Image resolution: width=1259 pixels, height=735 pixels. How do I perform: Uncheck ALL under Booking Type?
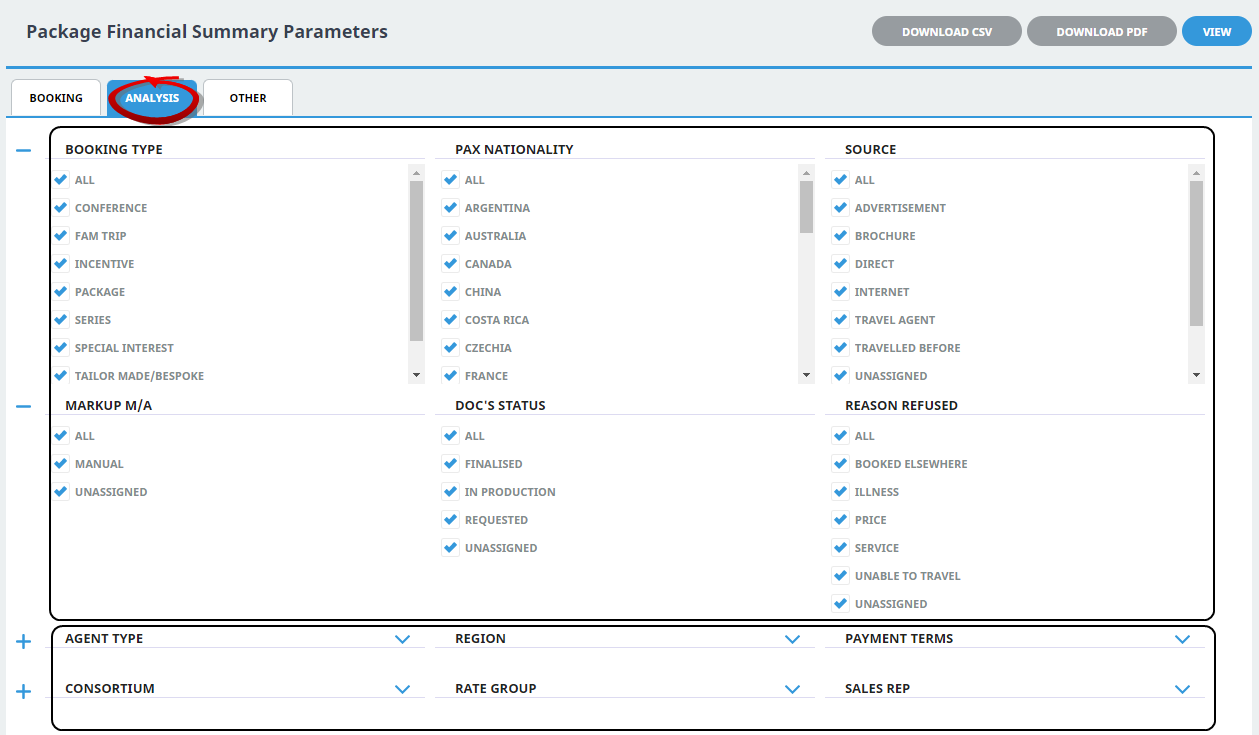pos(61,180)
